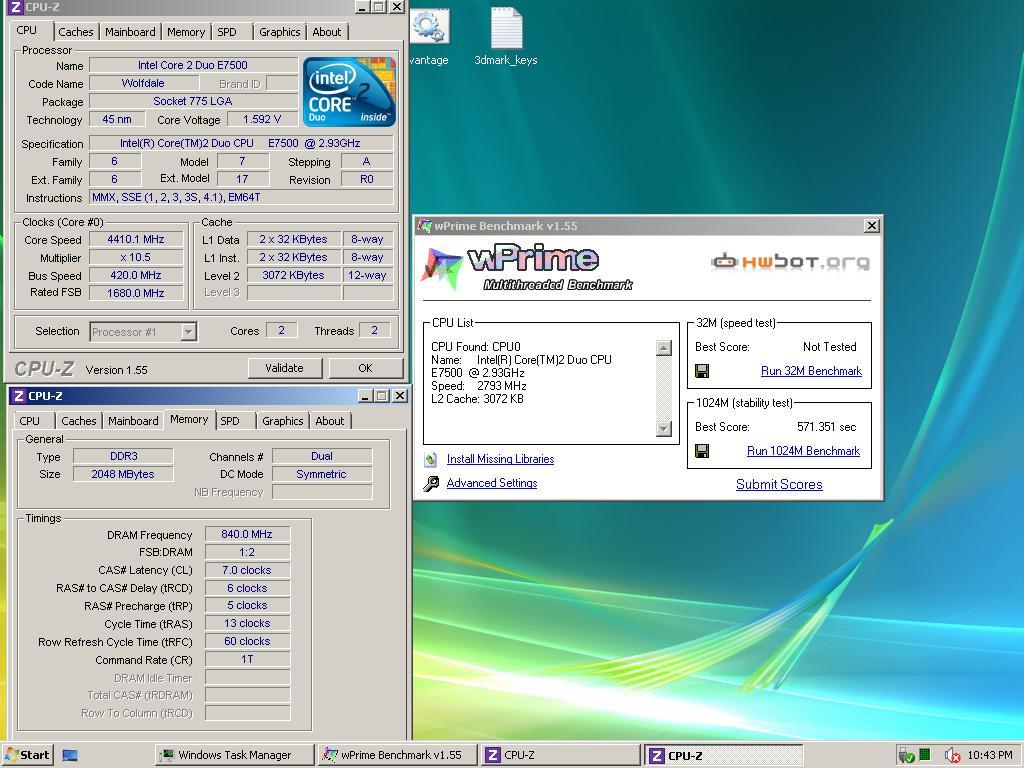Click the memory Size 2048 MBytes value
The width and height of the screenshot is (1024, 768).
(123, 474)
